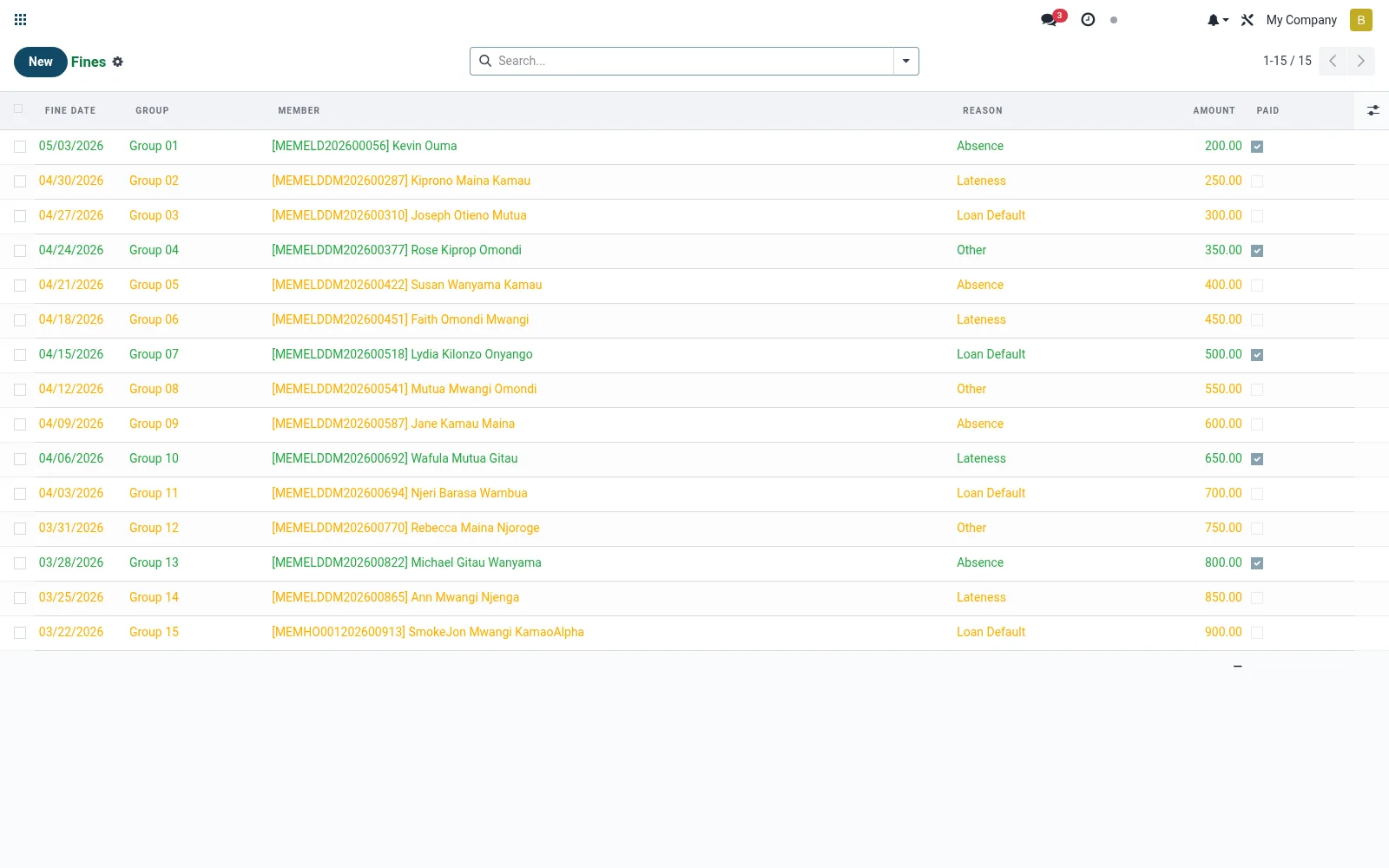Open the activities clock icon
This screenshot has width=1389, height=868.
1088,19
